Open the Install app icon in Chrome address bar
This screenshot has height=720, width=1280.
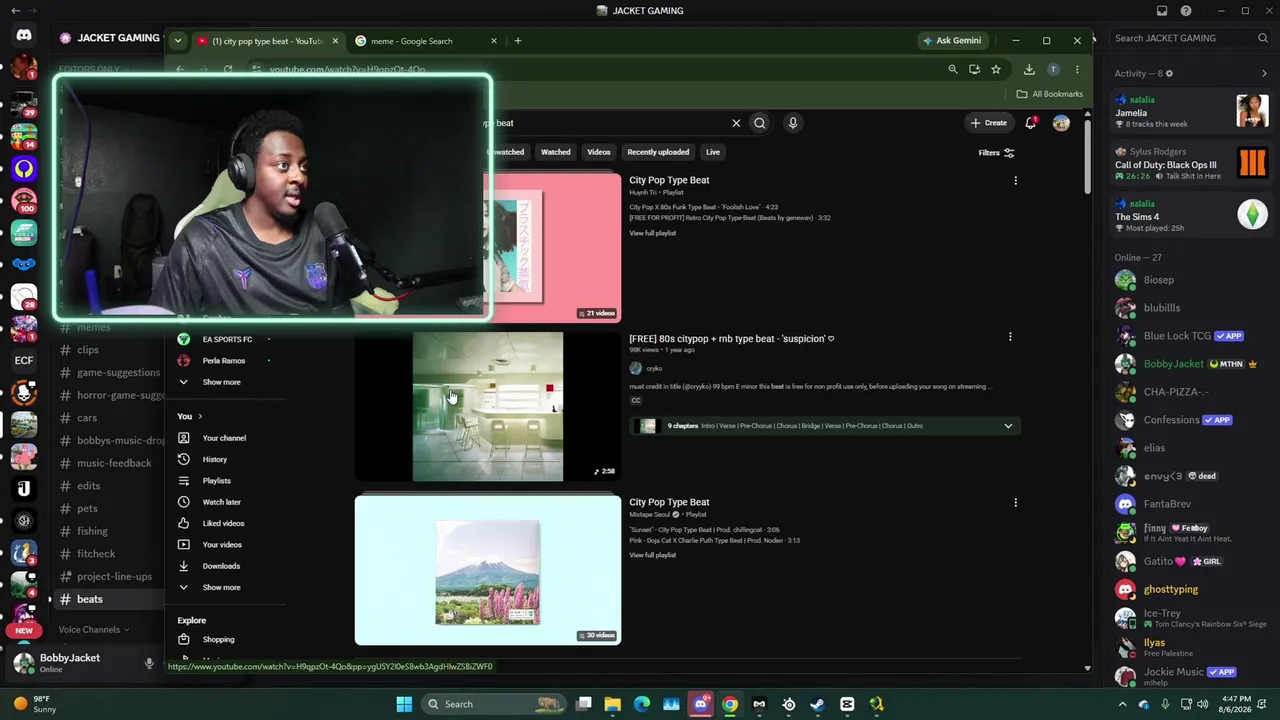[x=974, y=69]
